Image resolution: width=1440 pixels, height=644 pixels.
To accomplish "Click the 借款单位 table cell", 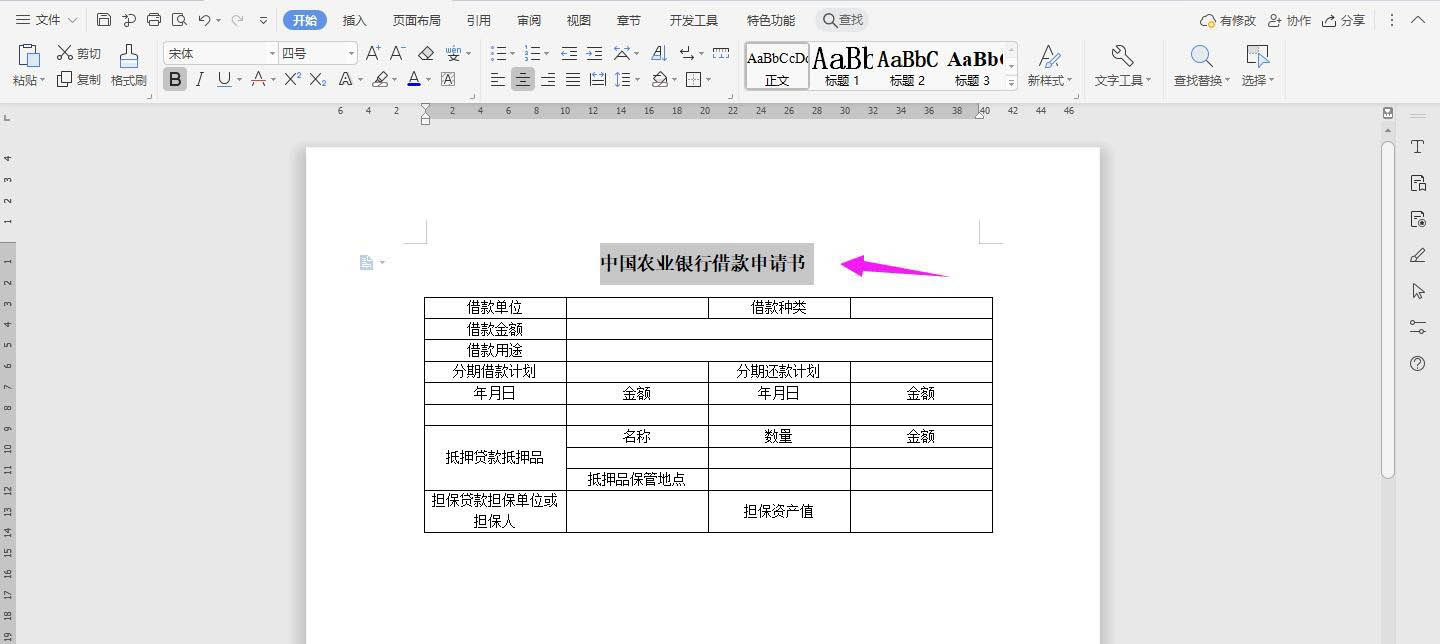I will tap(495, 308).
